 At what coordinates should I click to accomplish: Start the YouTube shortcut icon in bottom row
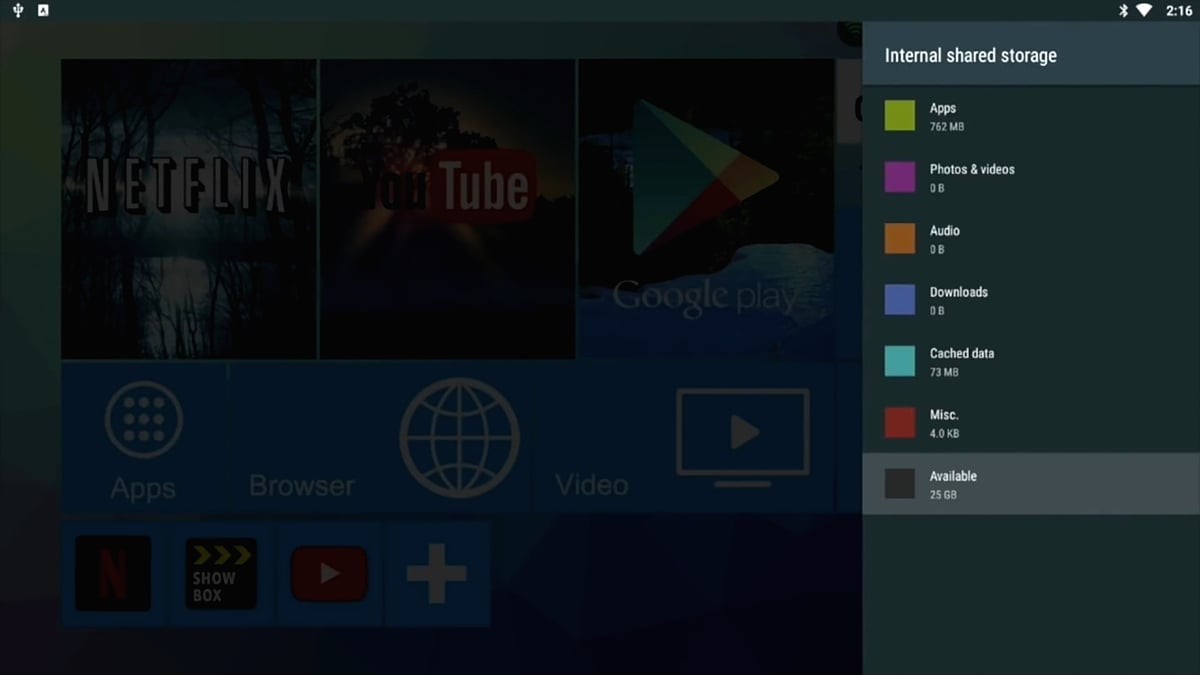coord(329,574)
